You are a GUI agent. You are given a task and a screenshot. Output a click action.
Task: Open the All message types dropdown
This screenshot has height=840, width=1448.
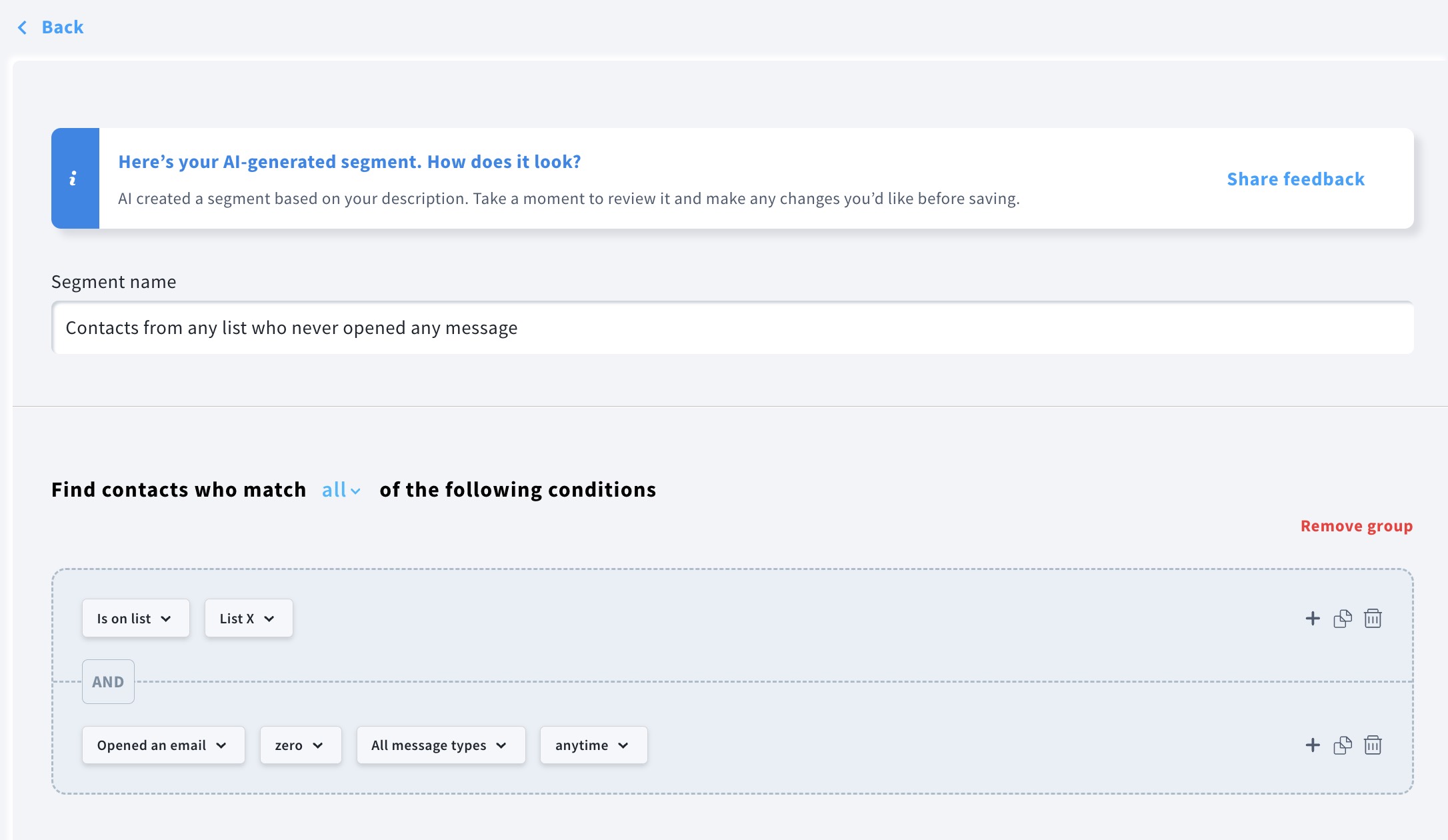click(440, 745)
